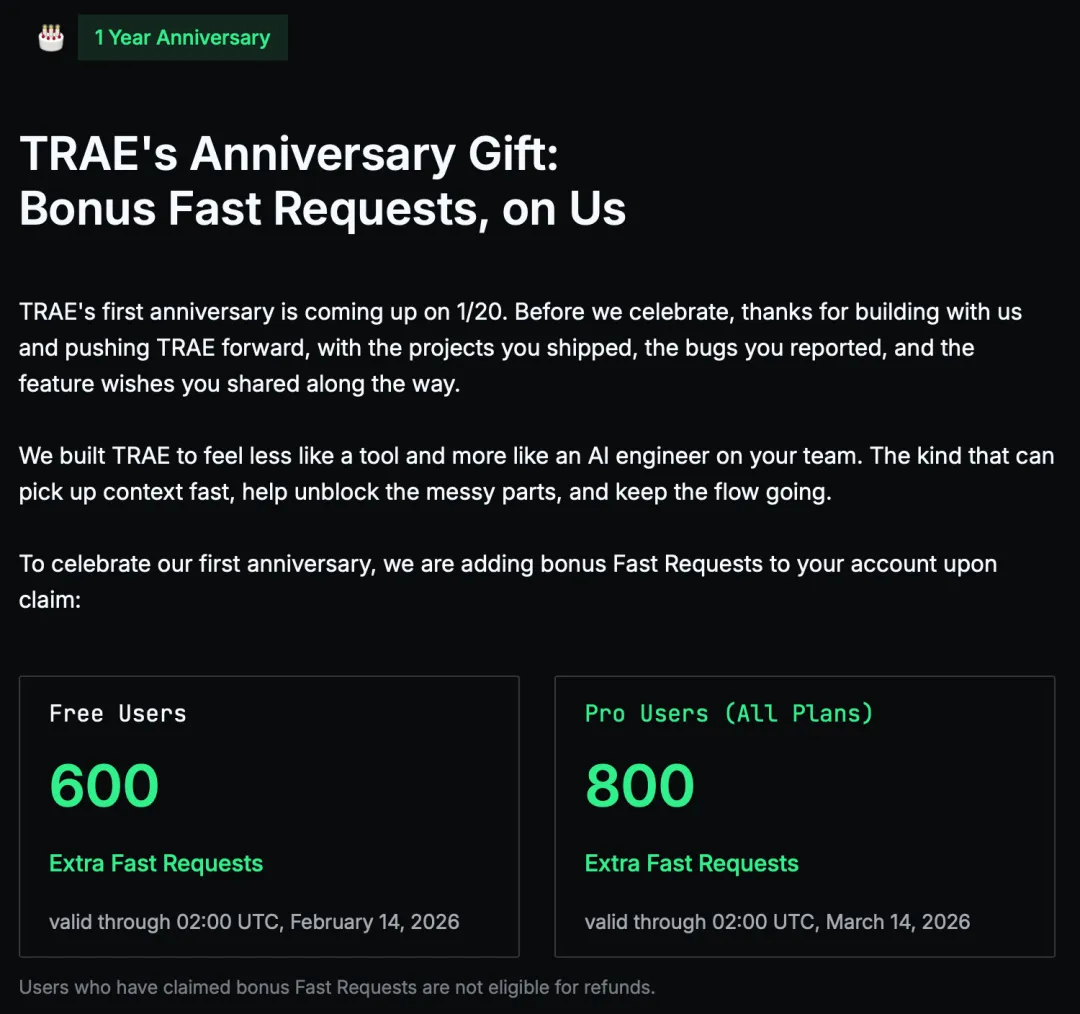The width and height of the screenshot is (1080, 1014).
Task: Click the 1 Year Anniversary badge
Action: tap(182, 38)
